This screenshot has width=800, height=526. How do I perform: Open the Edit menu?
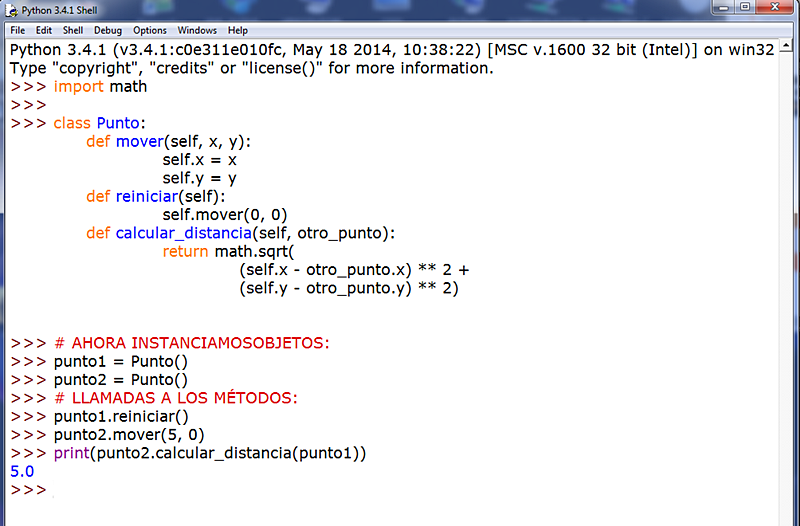coord(43,31)
